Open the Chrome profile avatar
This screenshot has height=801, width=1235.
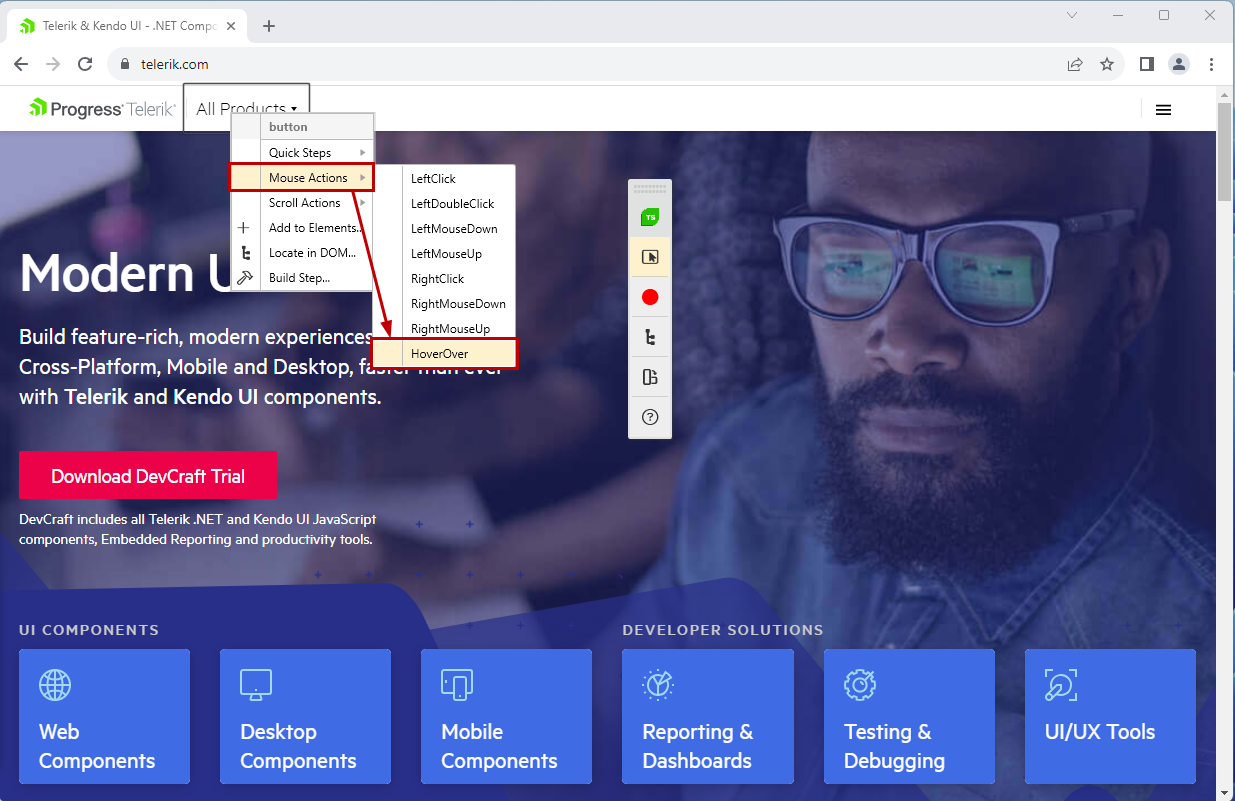[x=1179, y=64]
